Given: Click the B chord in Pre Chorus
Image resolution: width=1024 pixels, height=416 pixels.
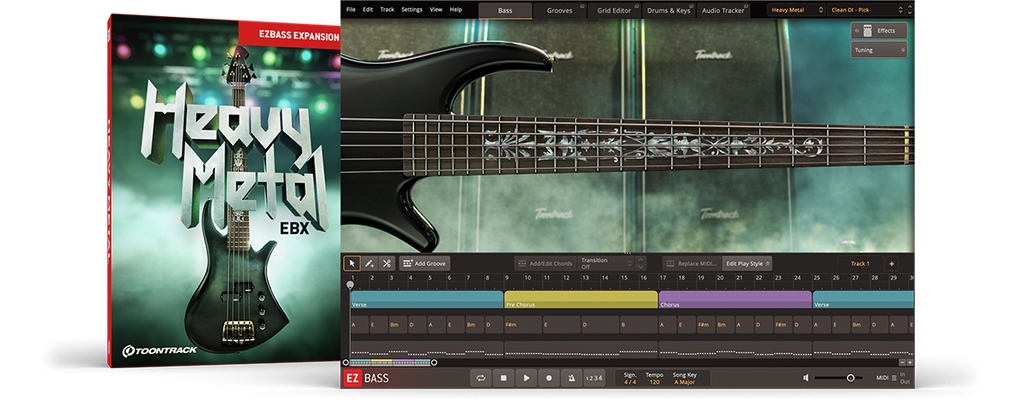Looking at the screenshot, I should pos(638,325).
